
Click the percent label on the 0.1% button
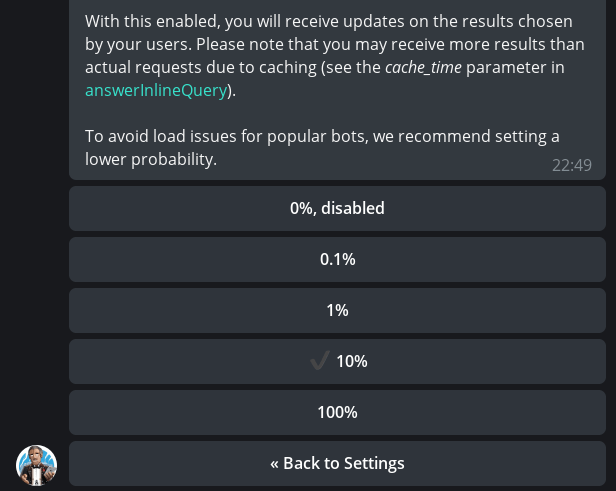[337, 259]
